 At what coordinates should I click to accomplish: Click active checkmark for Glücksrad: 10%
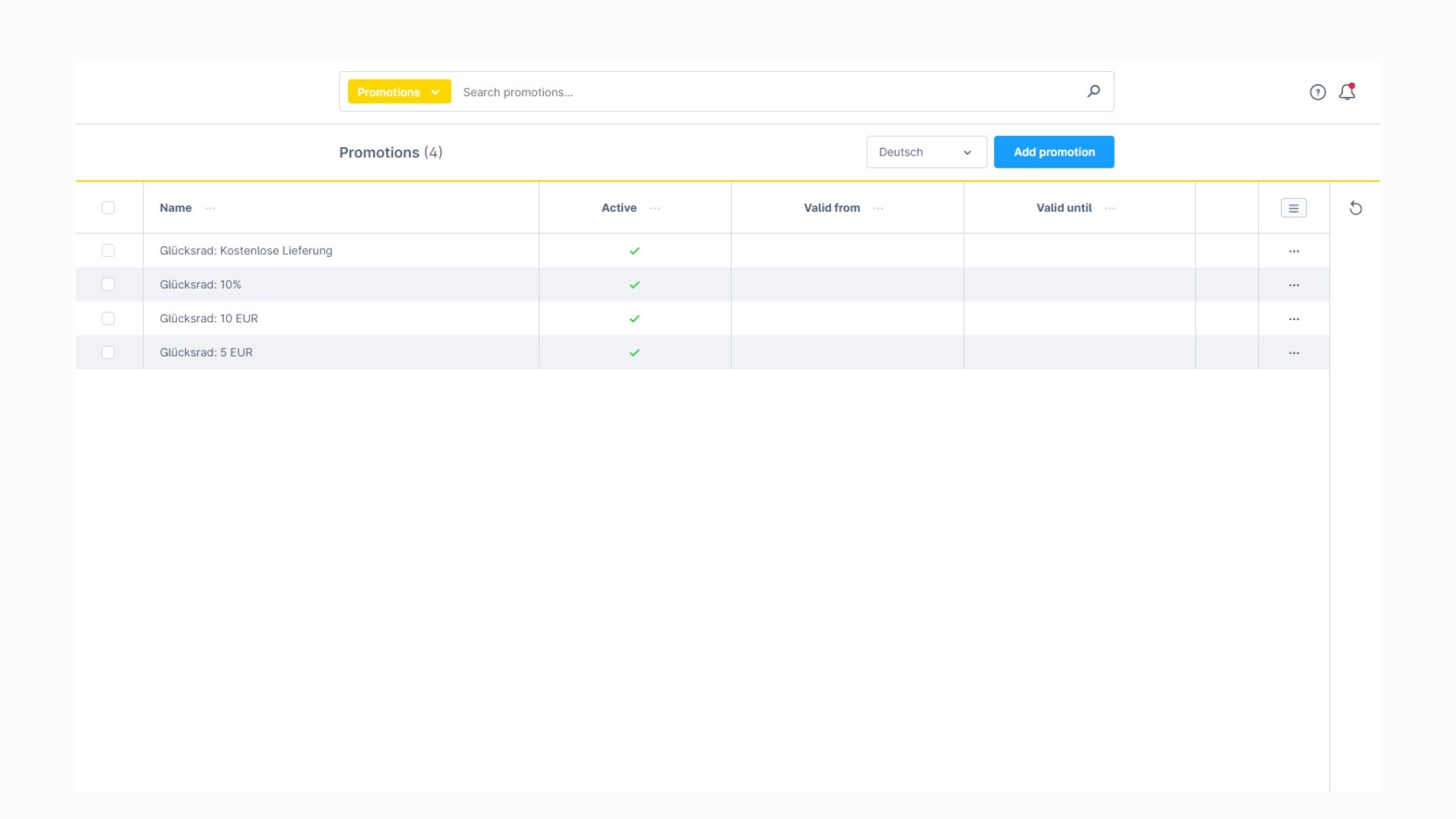[635, 285]
